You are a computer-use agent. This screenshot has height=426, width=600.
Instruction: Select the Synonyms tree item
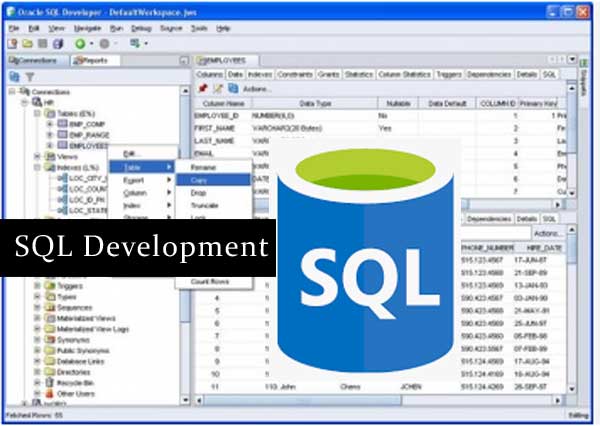click(73, 339)
